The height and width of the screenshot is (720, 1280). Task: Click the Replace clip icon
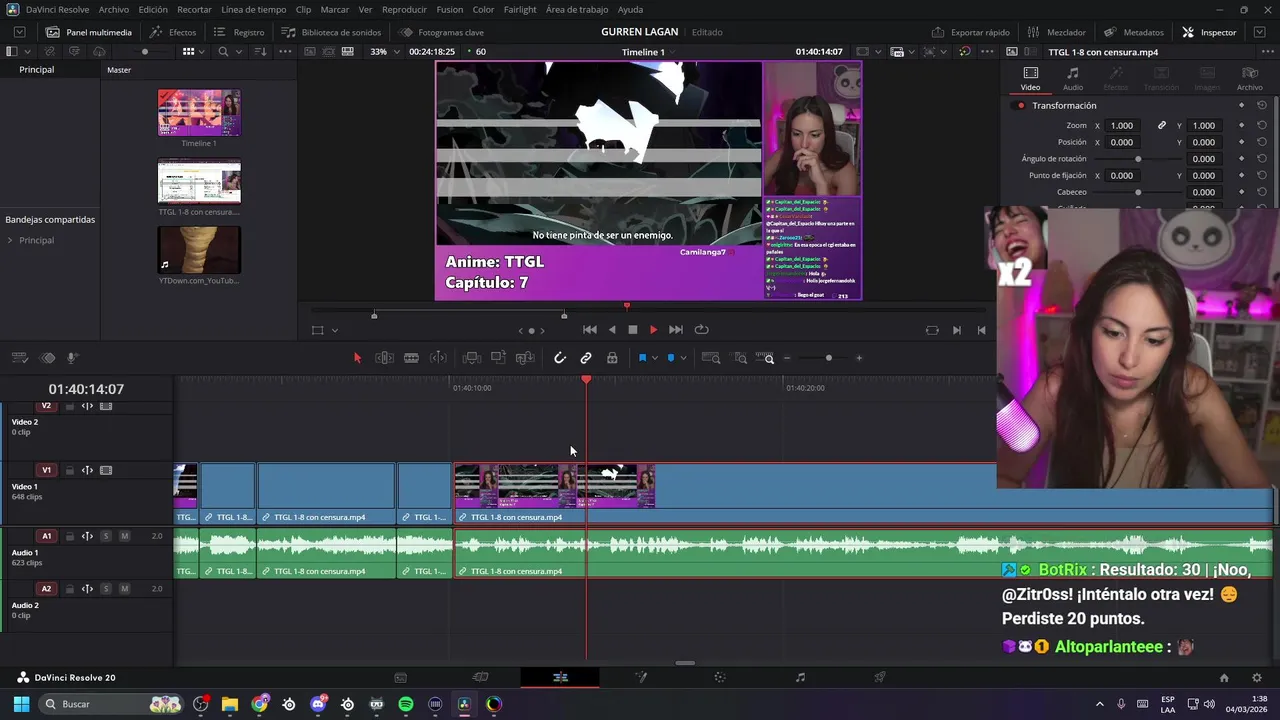pos(525,358)
